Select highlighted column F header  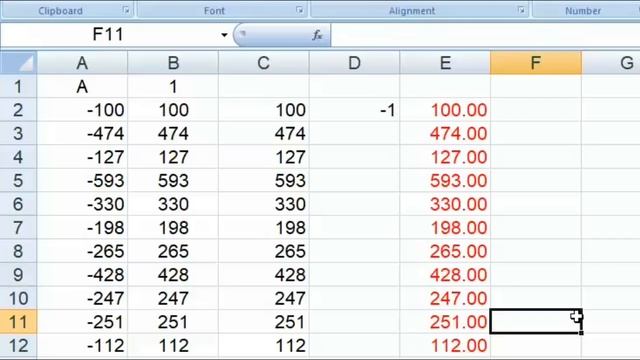(x=536, y=63)
